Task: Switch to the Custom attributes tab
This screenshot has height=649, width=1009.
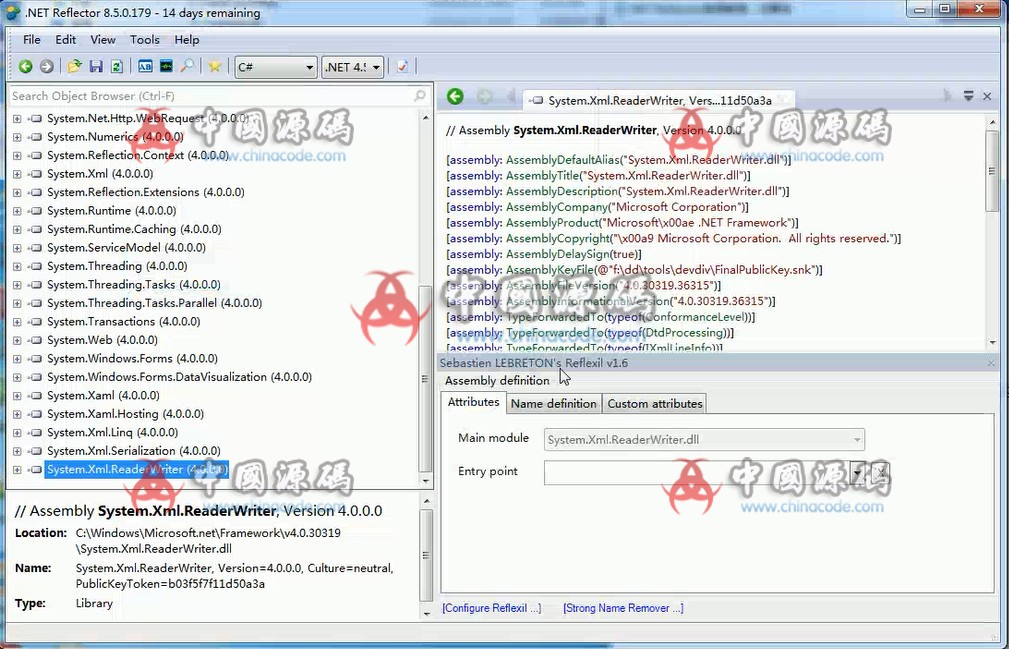Action: click(655, 404)
